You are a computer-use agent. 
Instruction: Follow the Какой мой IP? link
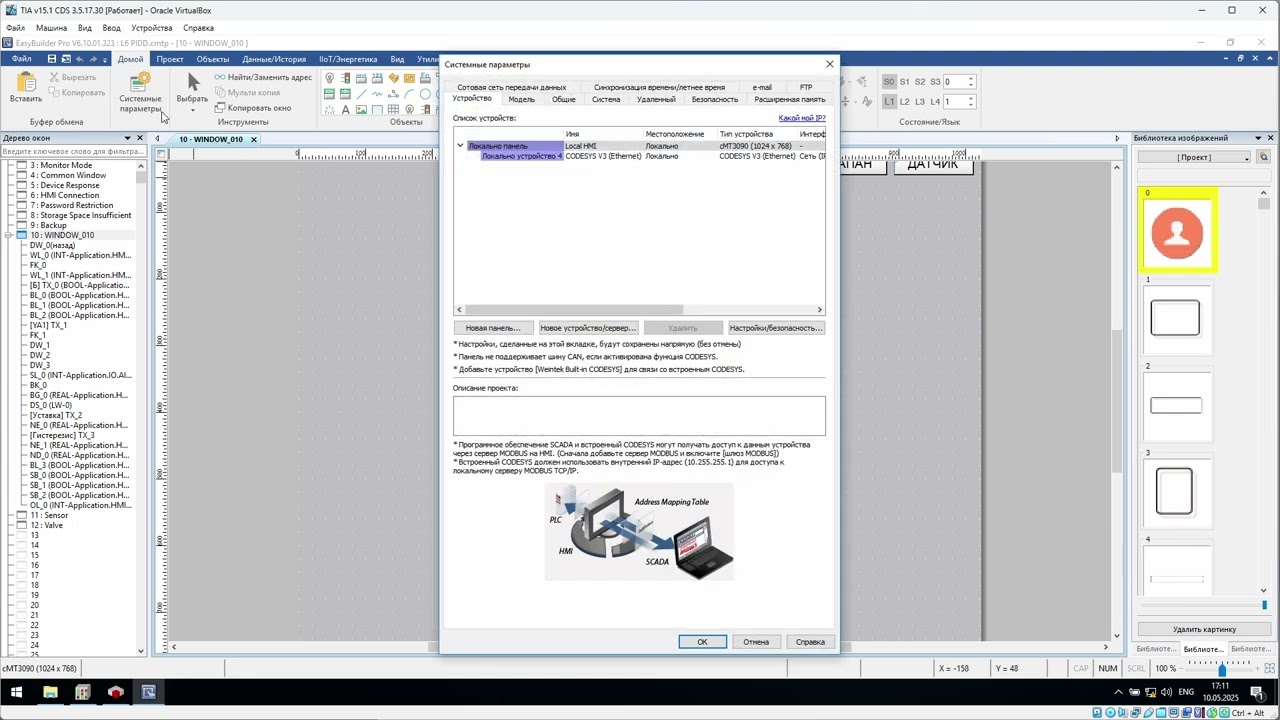pos(802,118)
